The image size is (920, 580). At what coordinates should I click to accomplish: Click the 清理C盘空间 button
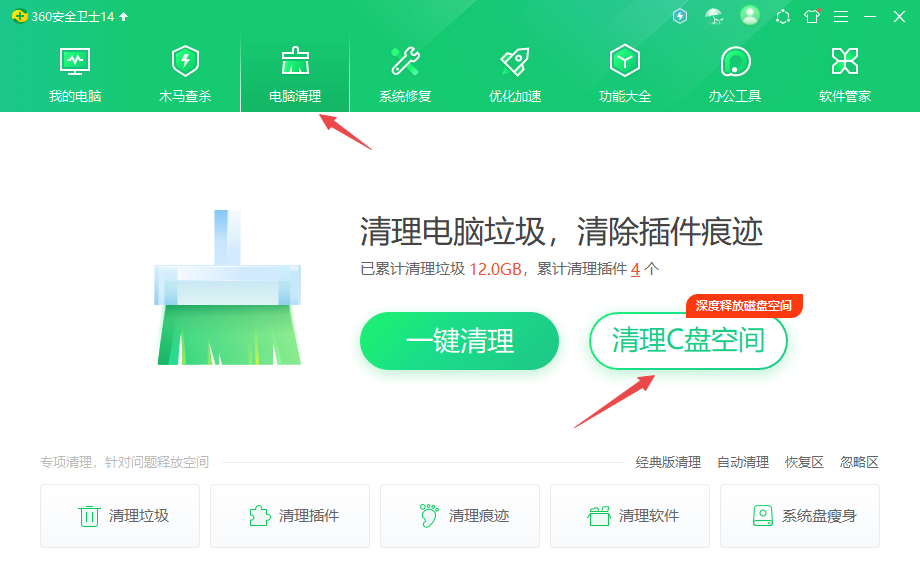(687, 341)
